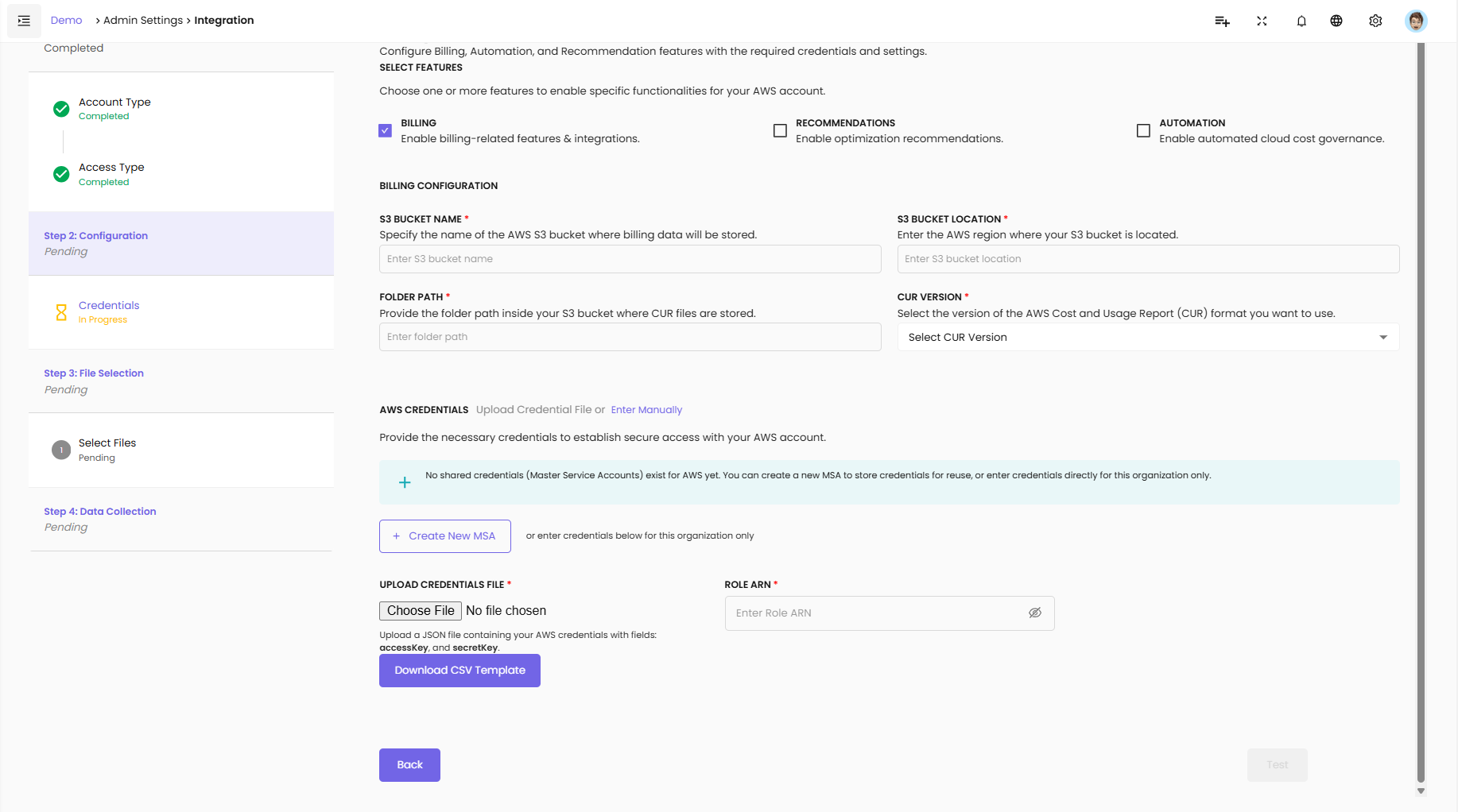Enable the Automation checkbox

pyautogui.click(x=1143, y=130)
